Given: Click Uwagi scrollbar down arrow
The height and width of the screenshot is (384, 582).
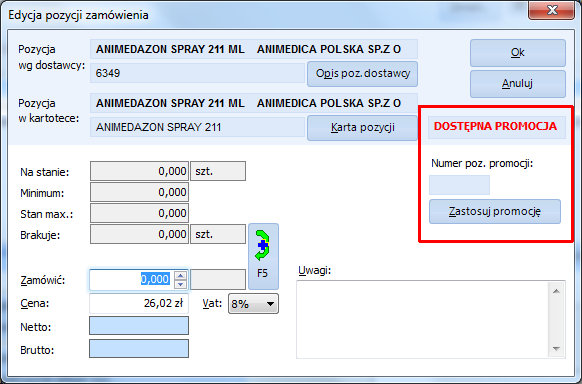Looking at the screenshot, I should pos(556,348).
